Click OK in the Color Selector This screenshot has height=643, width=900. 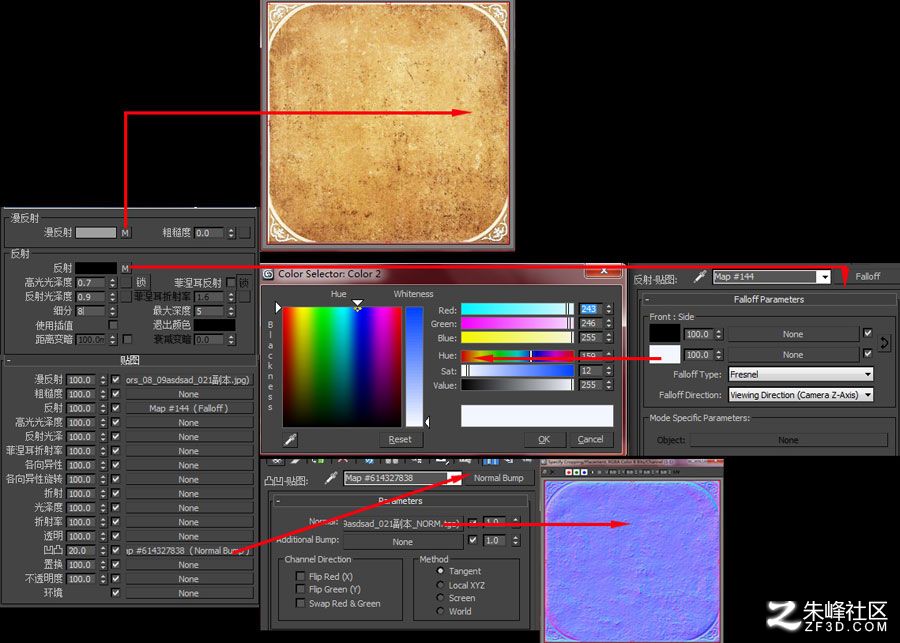click(544, 439)
